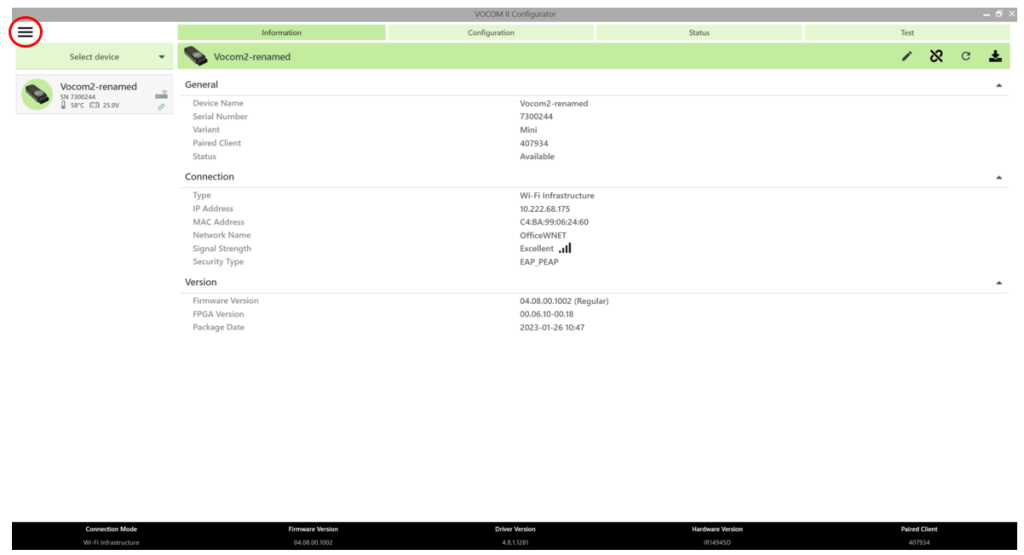
Task: Select the Test tab
Action: pyautogui.click(x=907, y=32)
